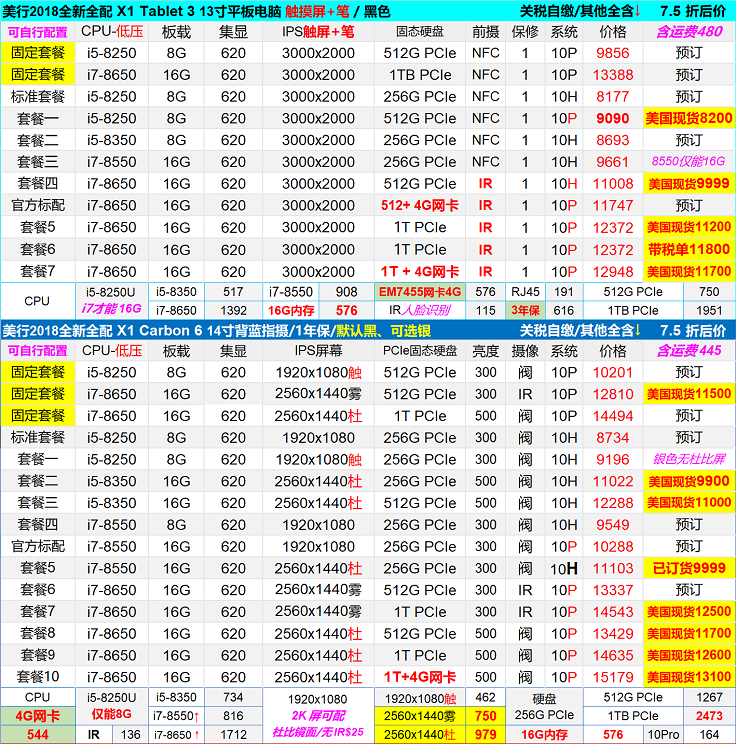Click the magenta note 银色无杜比屏
Screen dimensions: 736x744
point(689,459)
